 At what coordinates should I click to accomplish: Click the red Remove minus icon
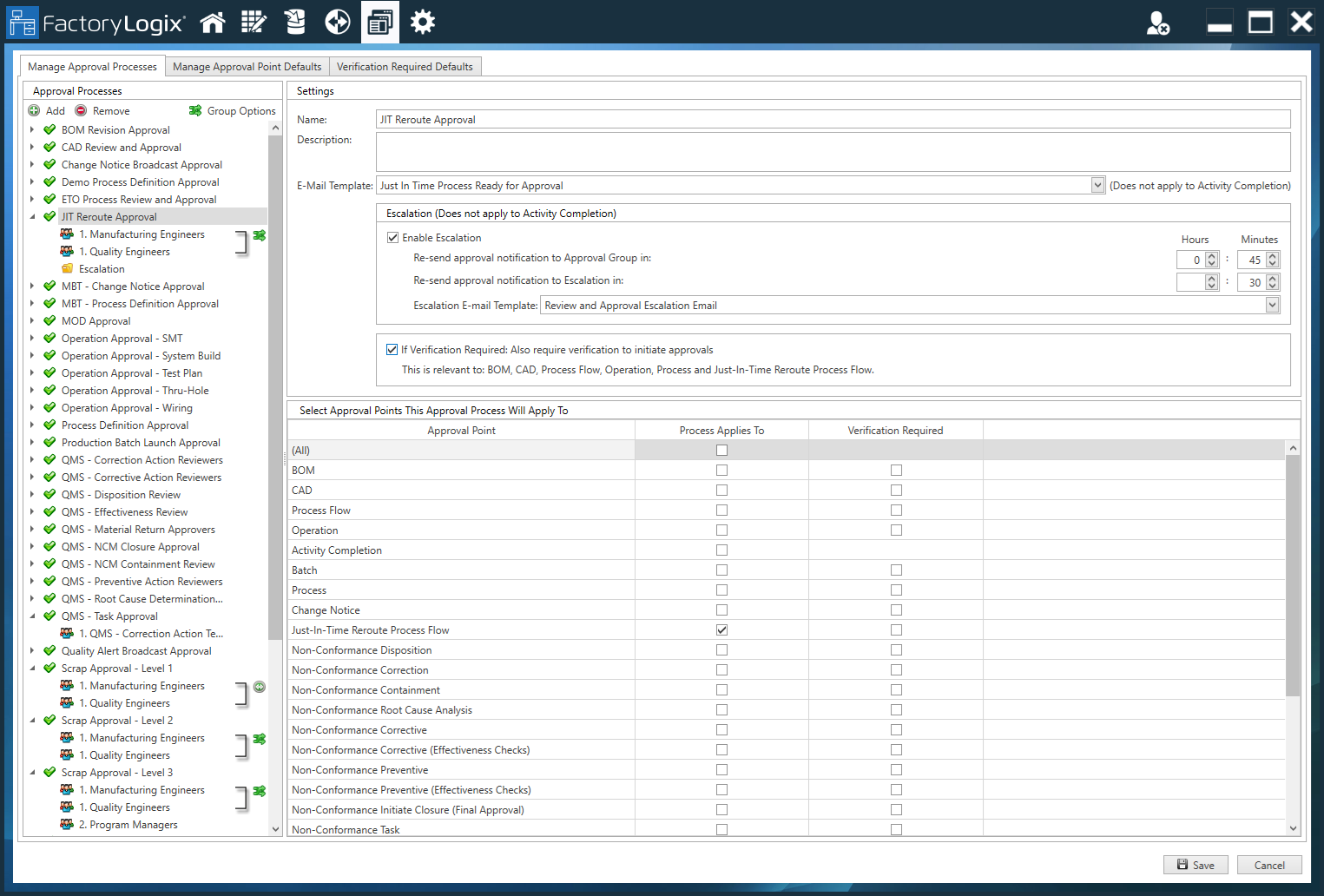click(81, 111)
